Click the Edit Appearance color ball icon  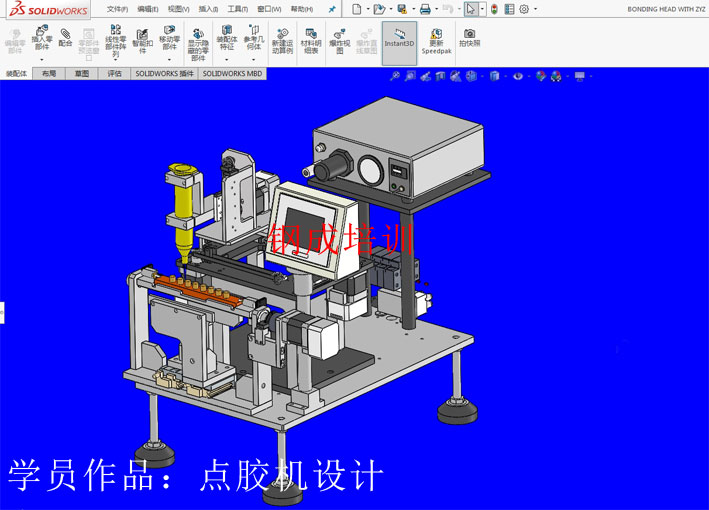tap(541, 76)
